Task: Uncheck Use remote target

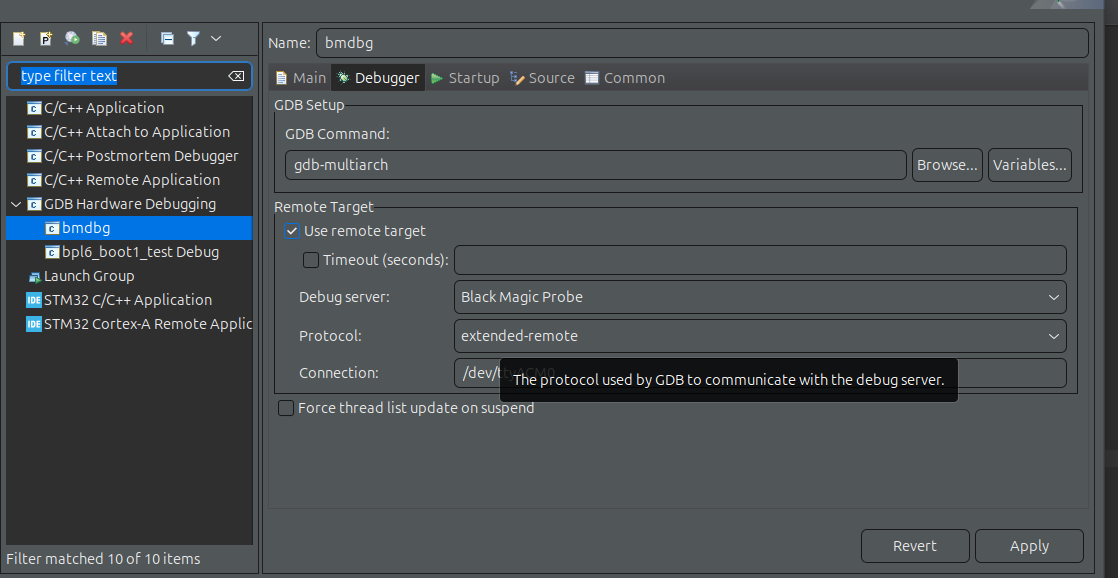Action: (292, 230)
